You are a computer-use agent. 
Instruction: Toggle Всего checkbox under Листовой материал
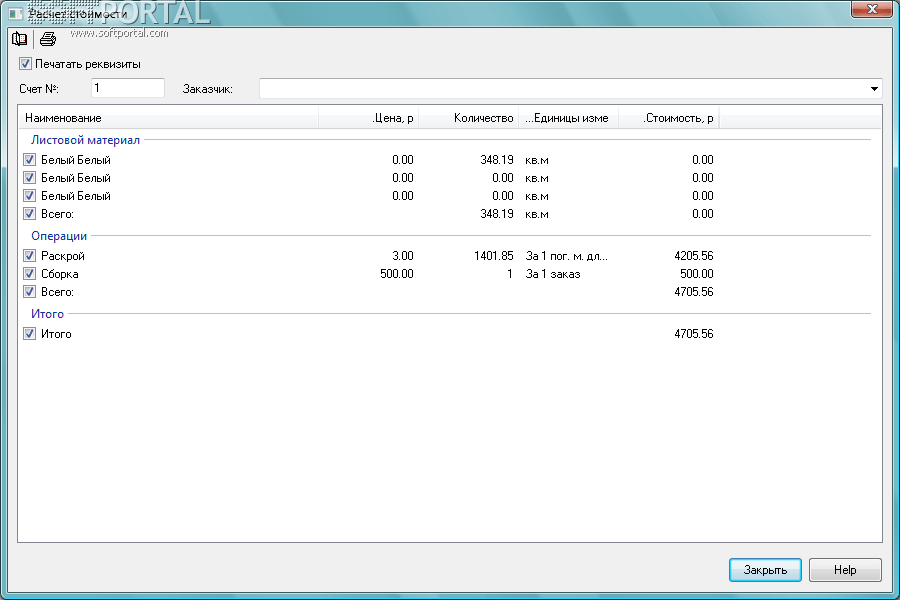pyautogui.click(x=29, y=214)
